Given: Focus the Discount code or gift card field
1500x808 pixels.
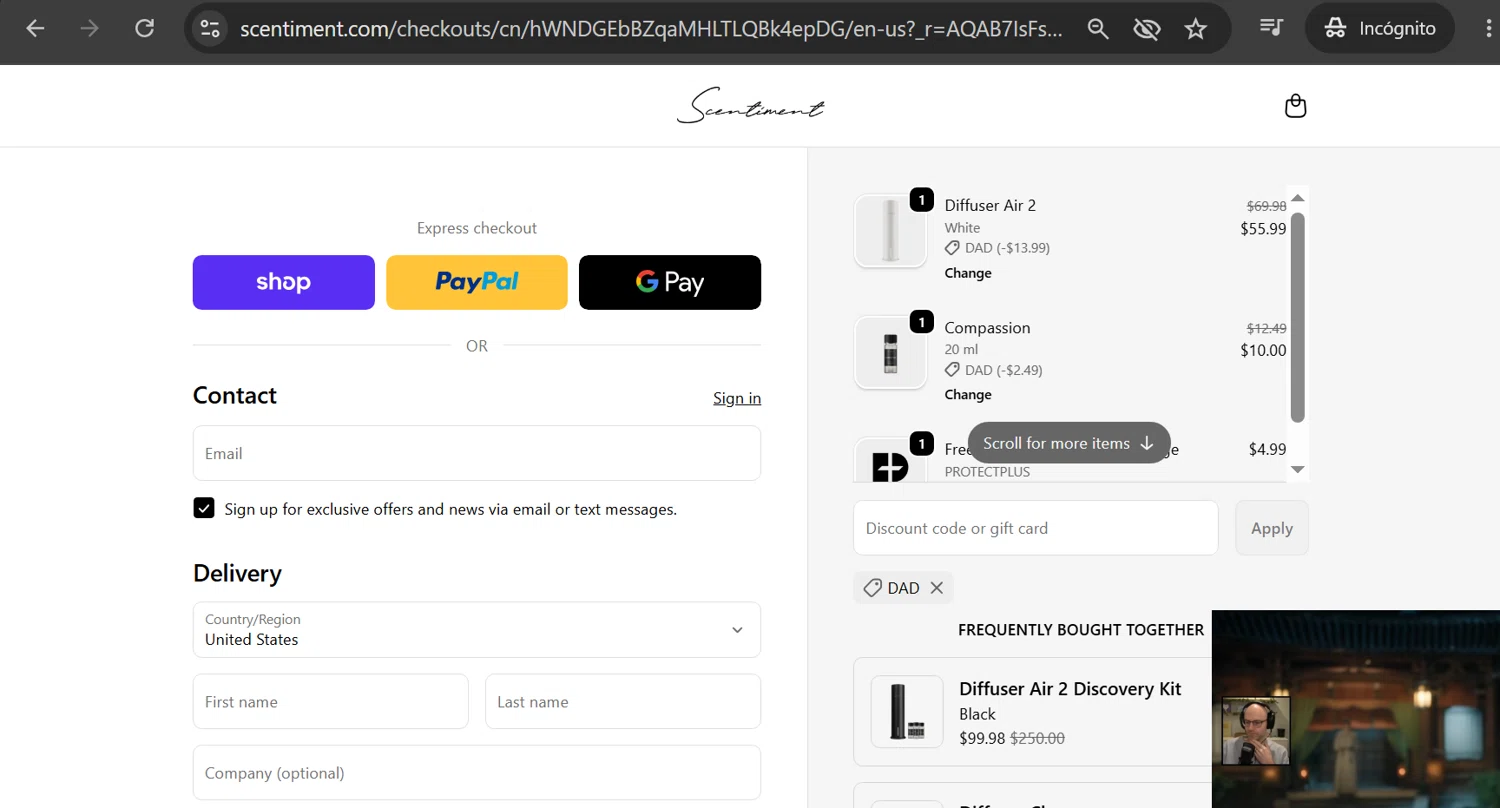Looking at the screenshot, I should pyautogui.click(x=1035, y=528).
